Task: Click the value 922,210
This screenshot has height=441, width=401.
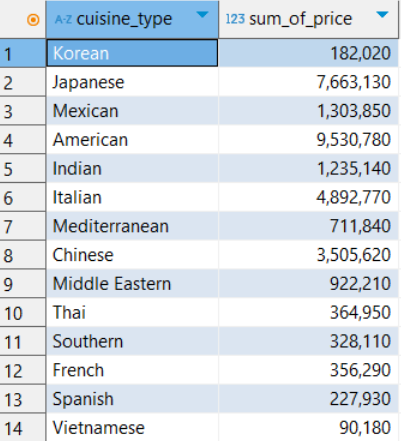Action: click(360, 284)
